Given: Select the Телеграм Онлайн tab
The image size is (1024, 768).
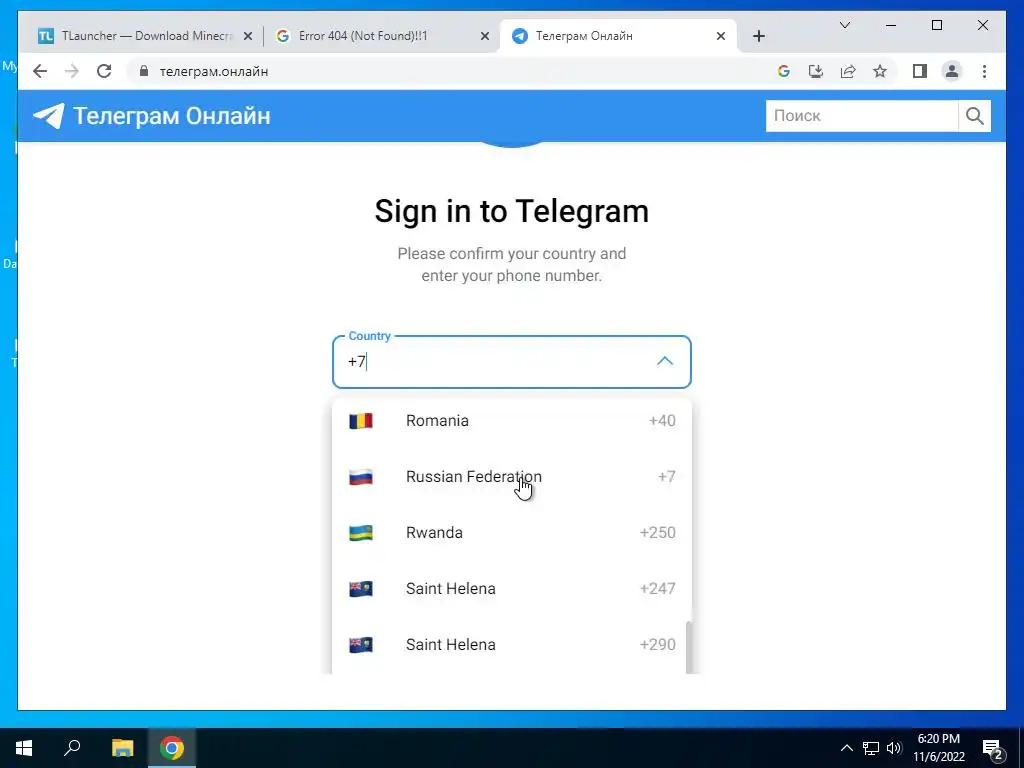Looking at the screenshot, I should (x=618, y=36).
